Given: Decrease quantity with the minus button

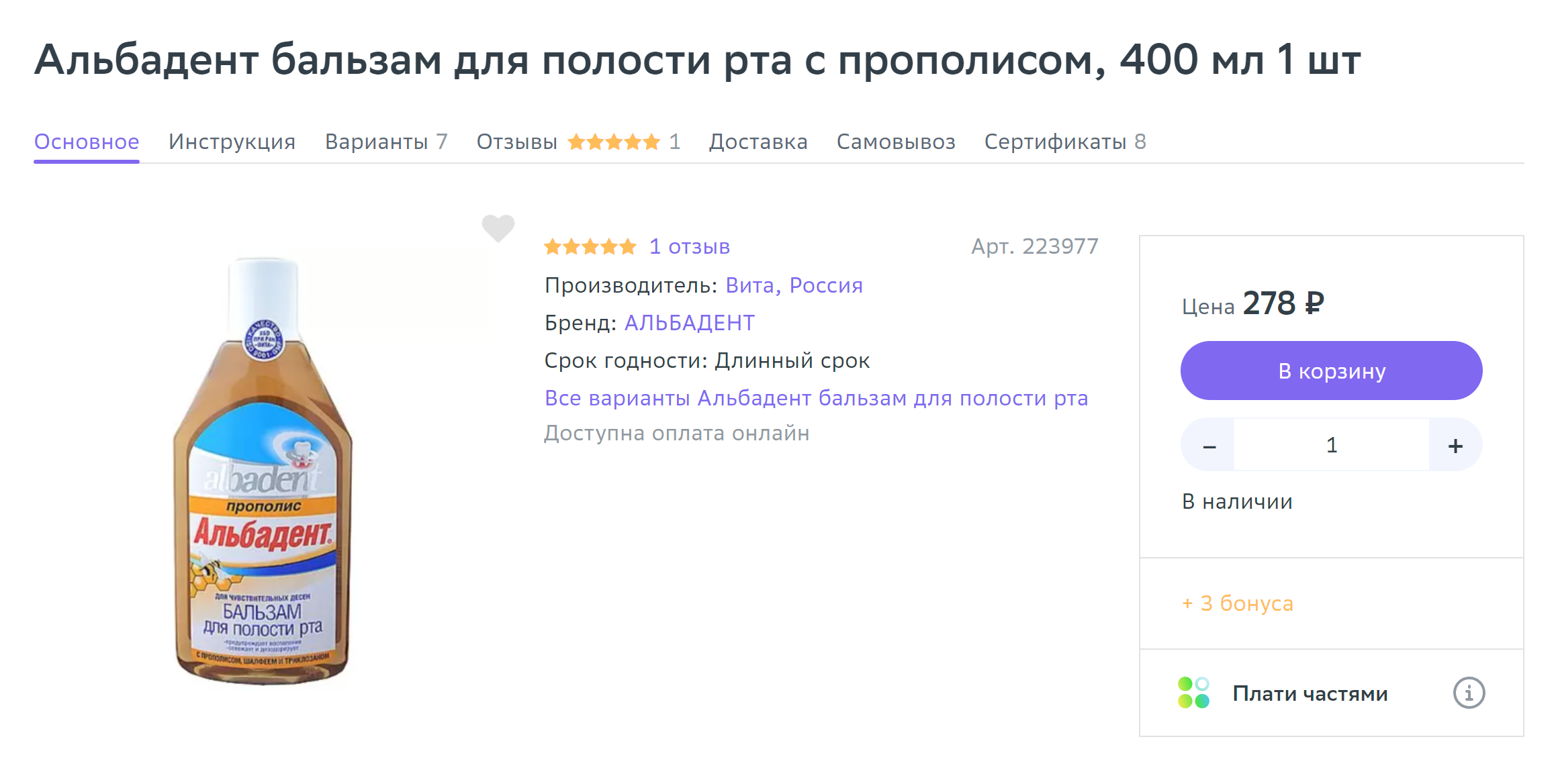Looking at the screenshot, I should point(1209,445).
